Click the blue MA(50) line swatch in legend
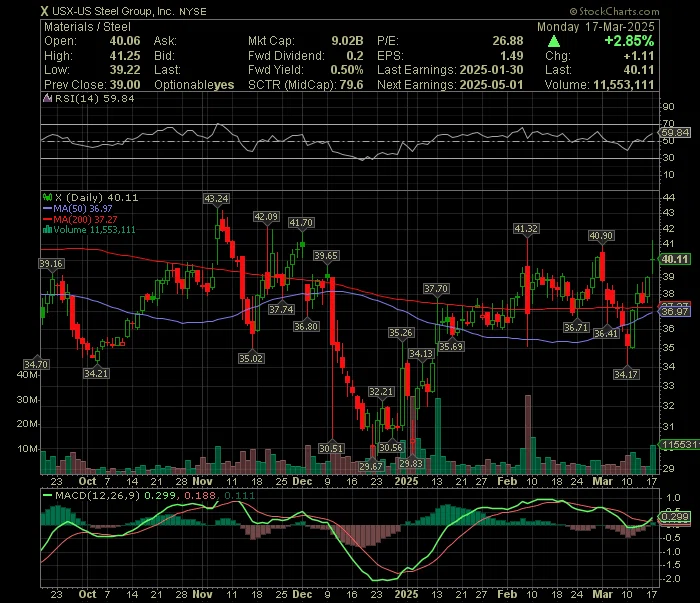Screen dimensions: 700x603 click(47, 208)
